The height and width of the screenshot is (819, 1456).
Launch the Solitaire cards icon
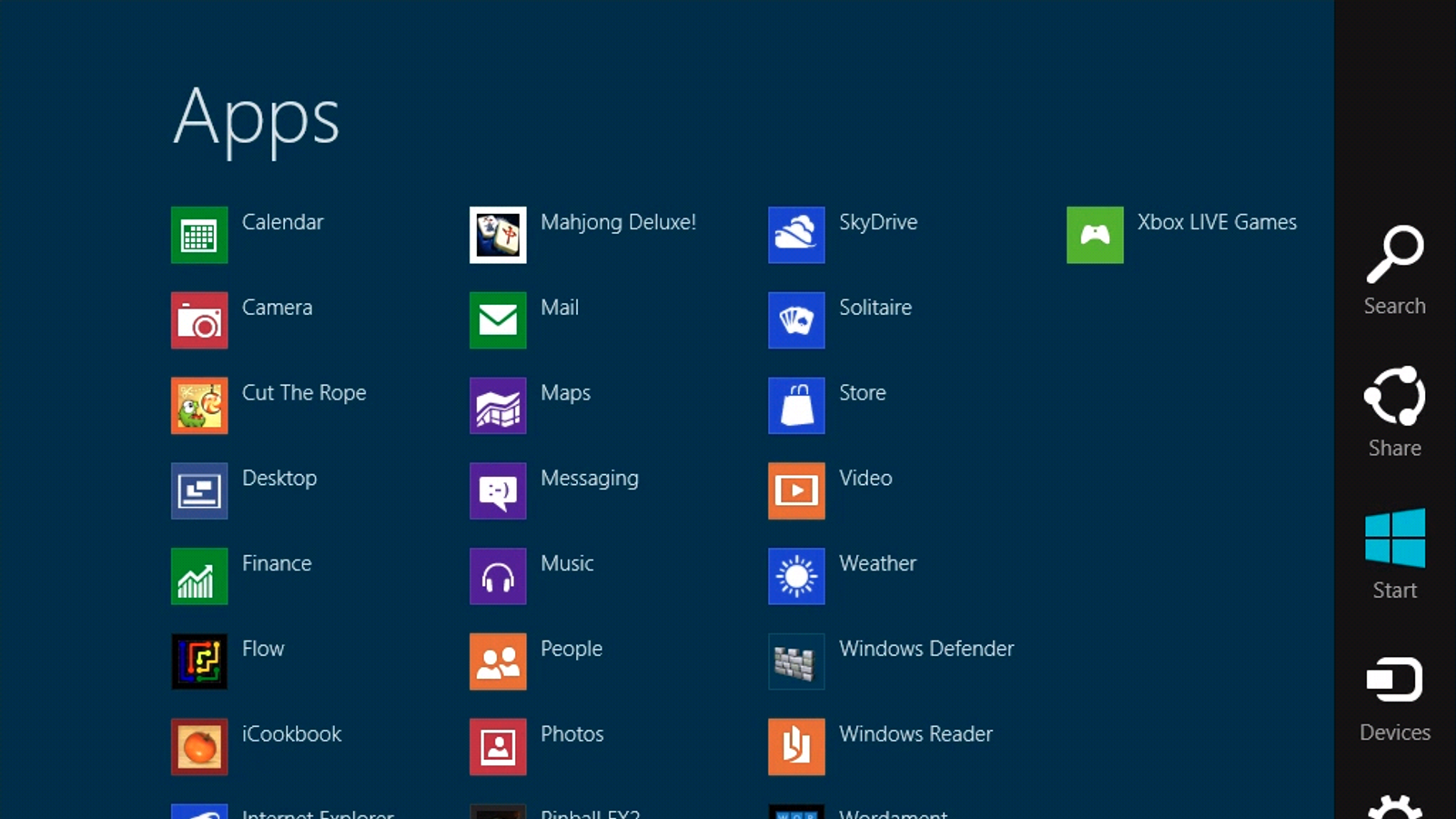point(796,320)
